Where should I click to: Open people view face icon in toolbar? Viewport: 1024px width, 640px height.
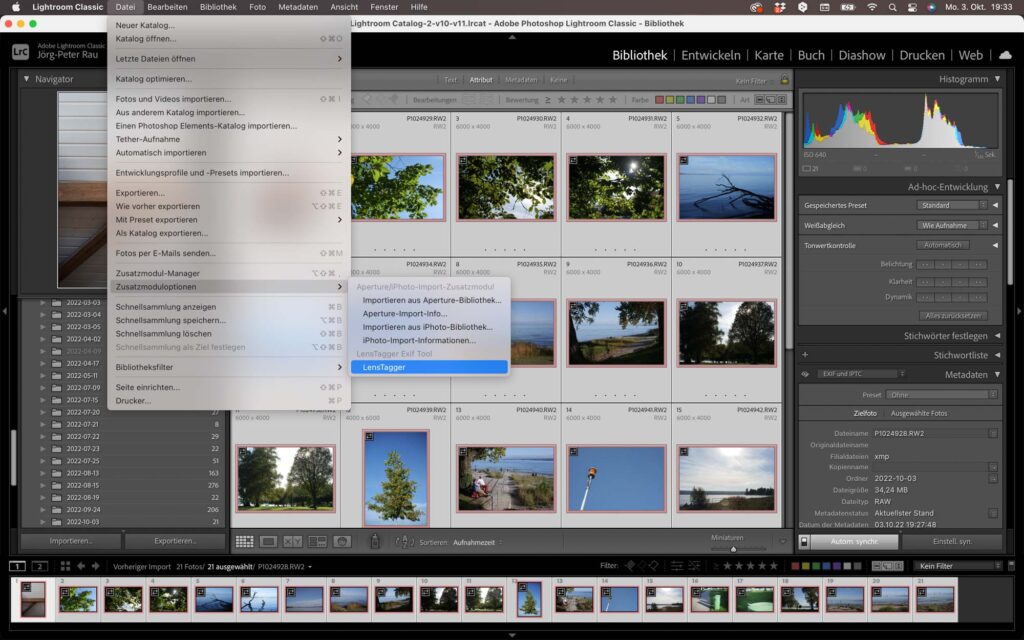point(342,541)
